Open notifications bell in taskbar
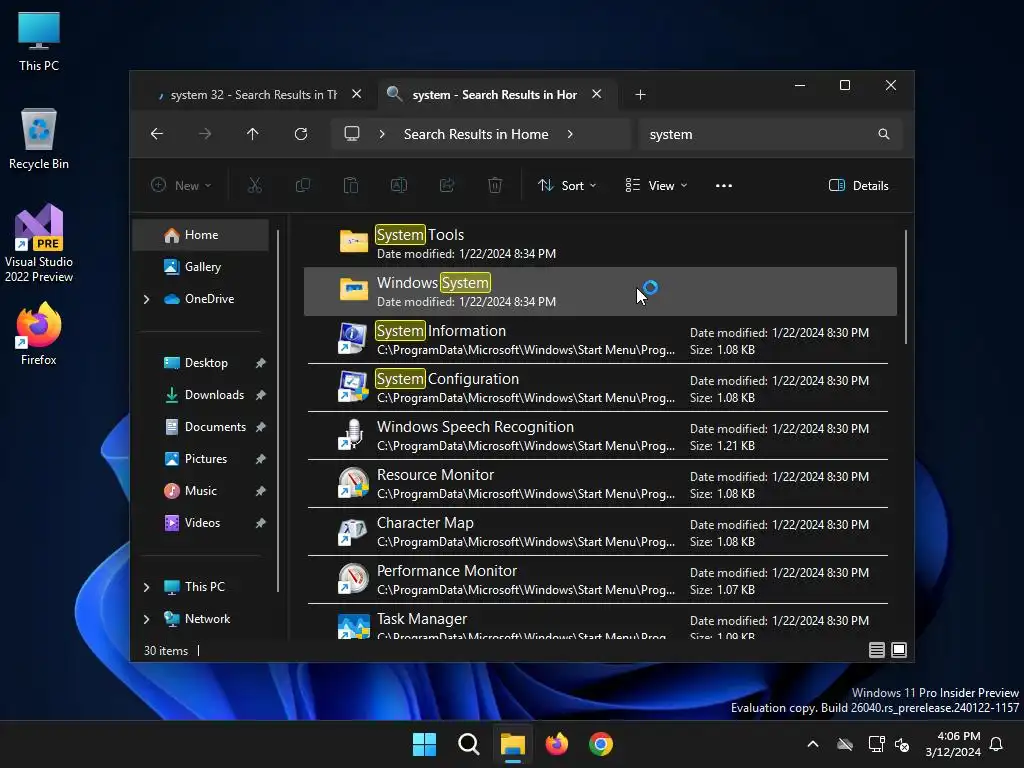 coord(997,744)
